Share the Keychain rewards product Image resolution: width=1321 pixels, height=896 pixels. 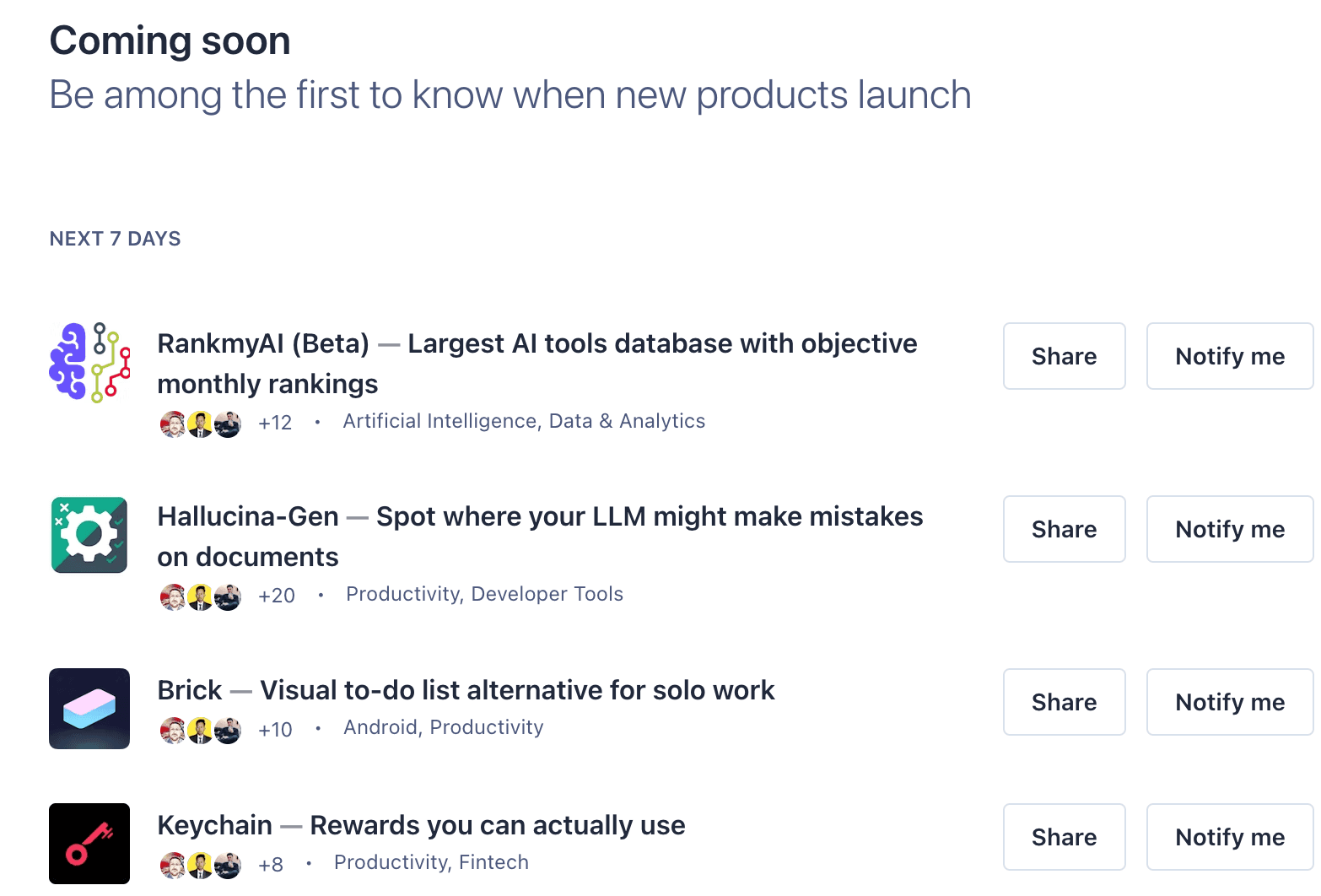pyautogui.click(x=1064, y=837)
